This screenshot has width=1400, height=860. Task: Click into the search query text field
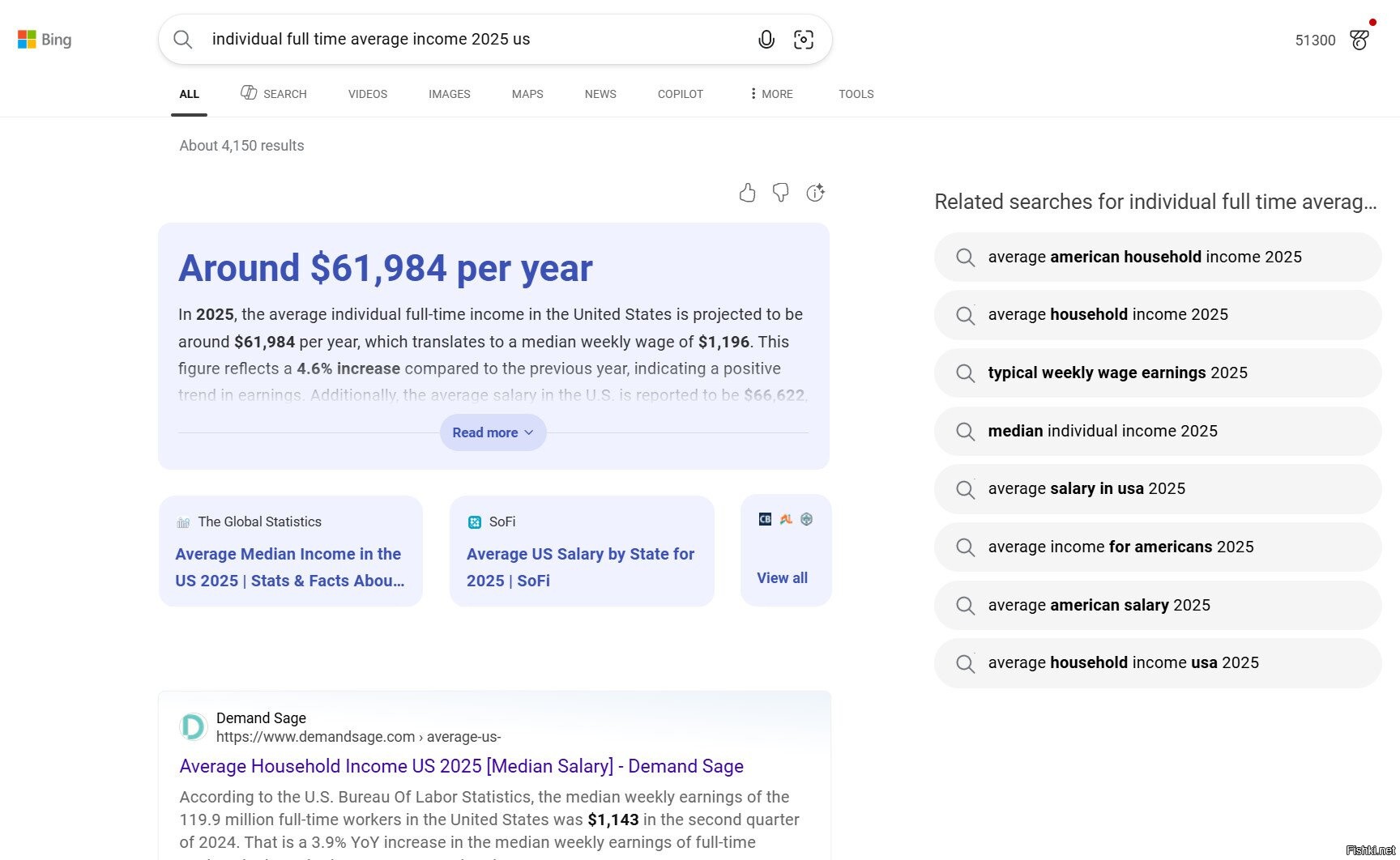(470, 40)
